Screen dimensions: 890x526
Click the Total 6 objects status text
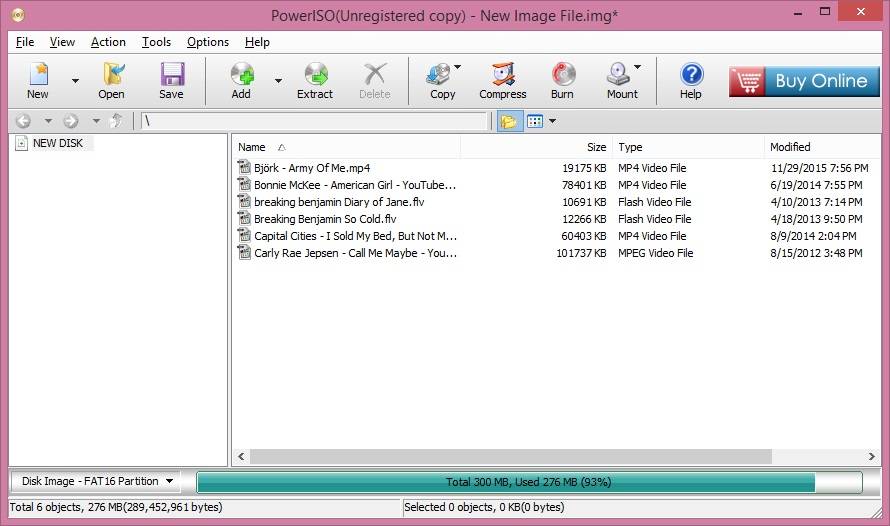[116, 507]
